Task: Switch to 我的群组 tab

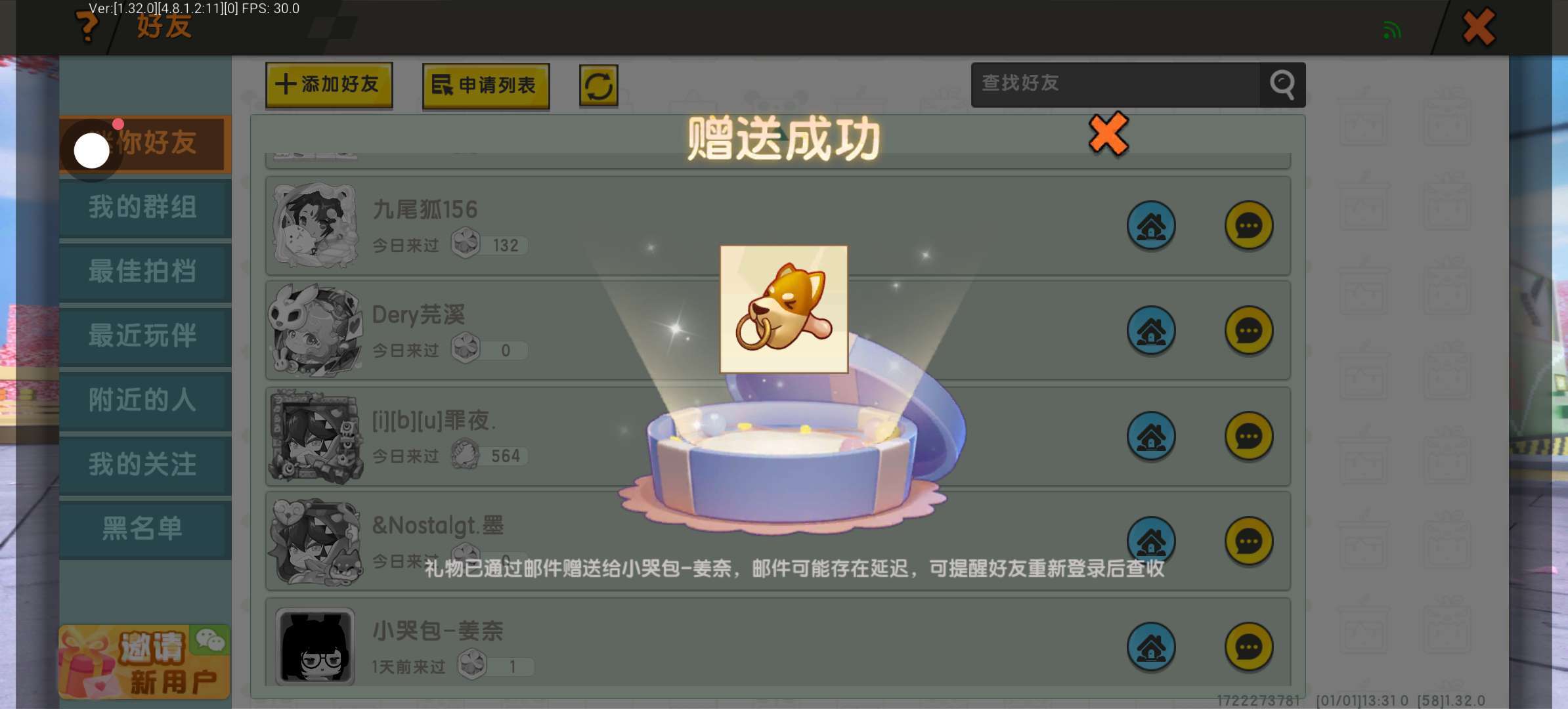Action: point(144,207)
